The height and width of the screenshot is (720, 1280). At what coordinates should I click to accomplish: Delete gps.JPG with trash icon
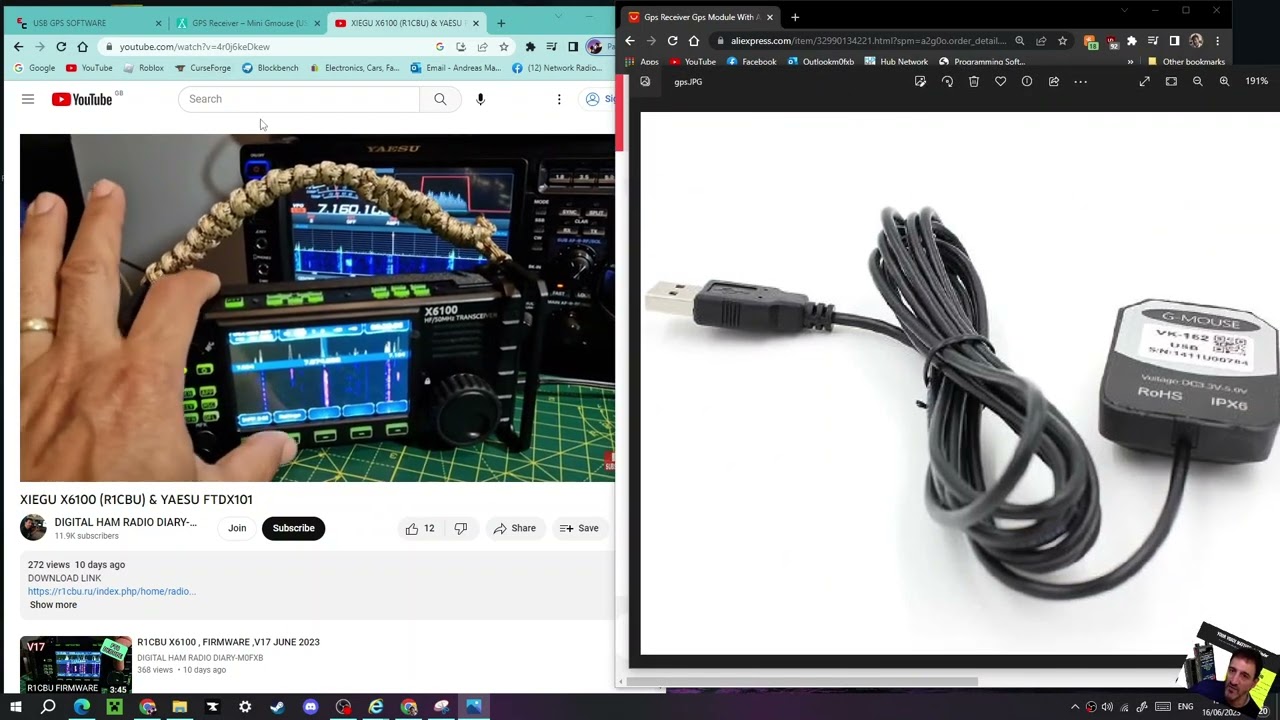click(x=973, y=81)
